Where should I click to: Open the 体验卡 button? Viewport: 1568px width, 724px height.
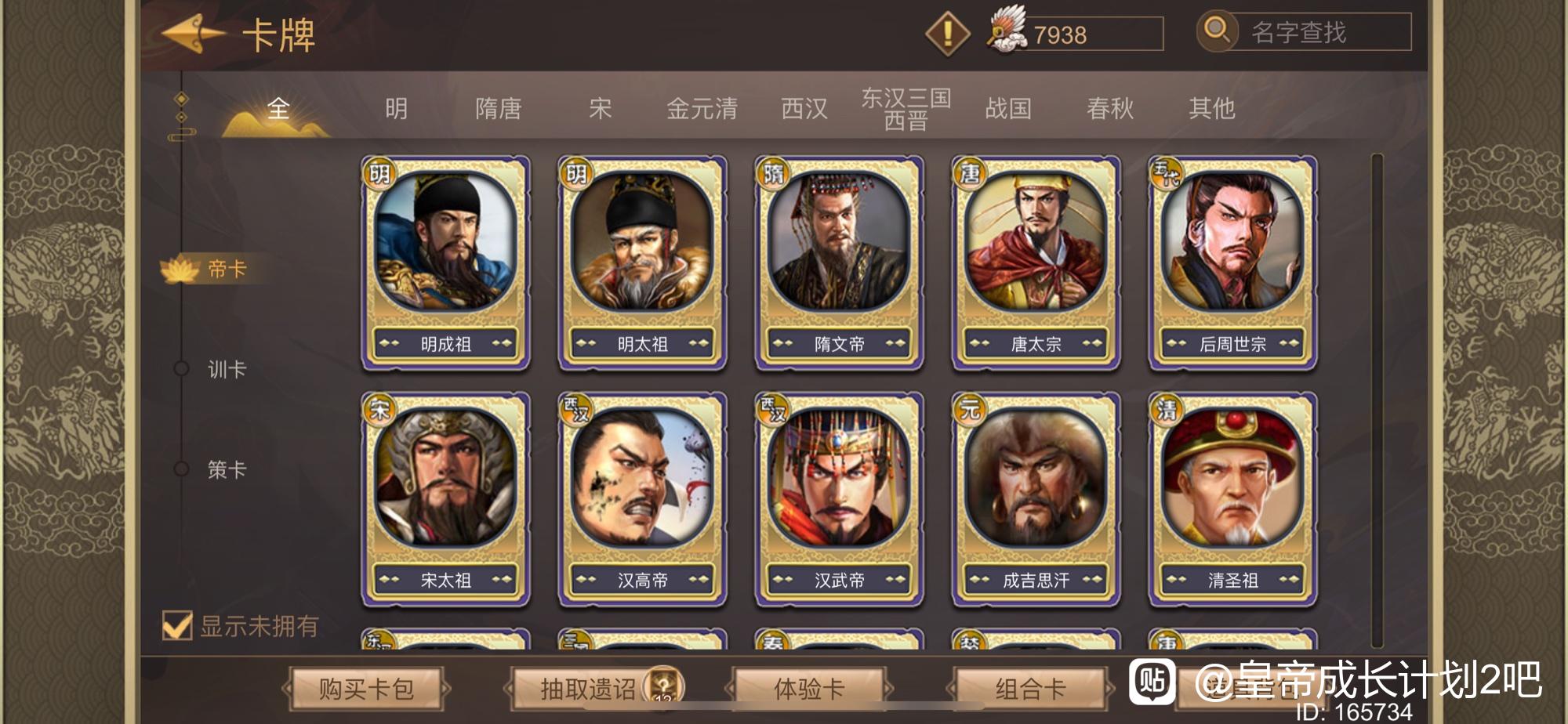pyautogui.click(x=809, y=689)
